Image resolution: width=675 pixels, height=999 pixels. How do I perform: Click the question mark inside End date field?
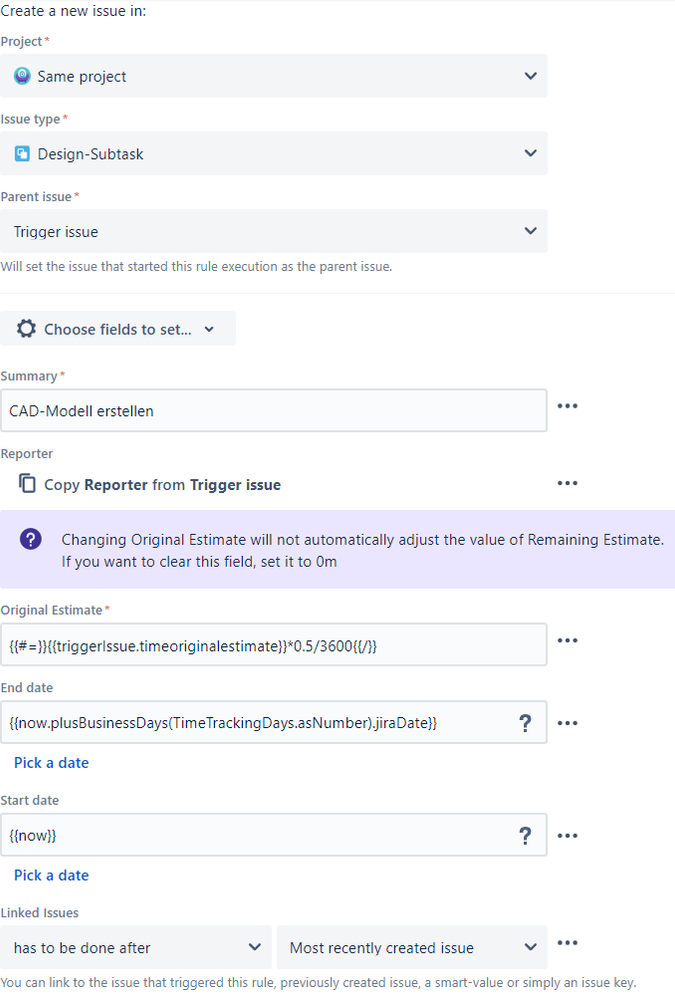(525, 723)
